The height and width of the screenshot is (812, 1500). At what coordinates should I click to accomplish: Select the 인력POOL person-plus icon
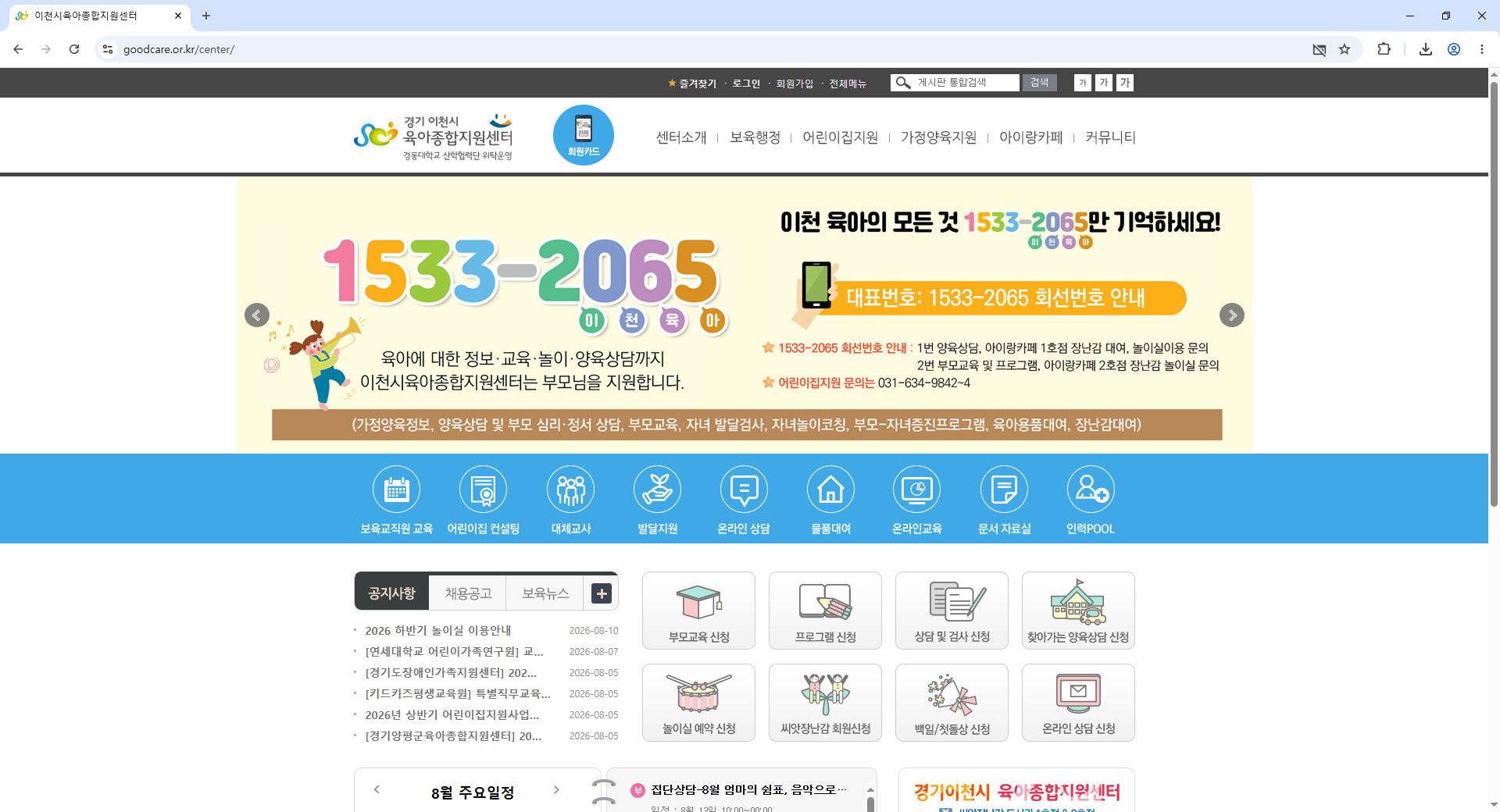1091,490
